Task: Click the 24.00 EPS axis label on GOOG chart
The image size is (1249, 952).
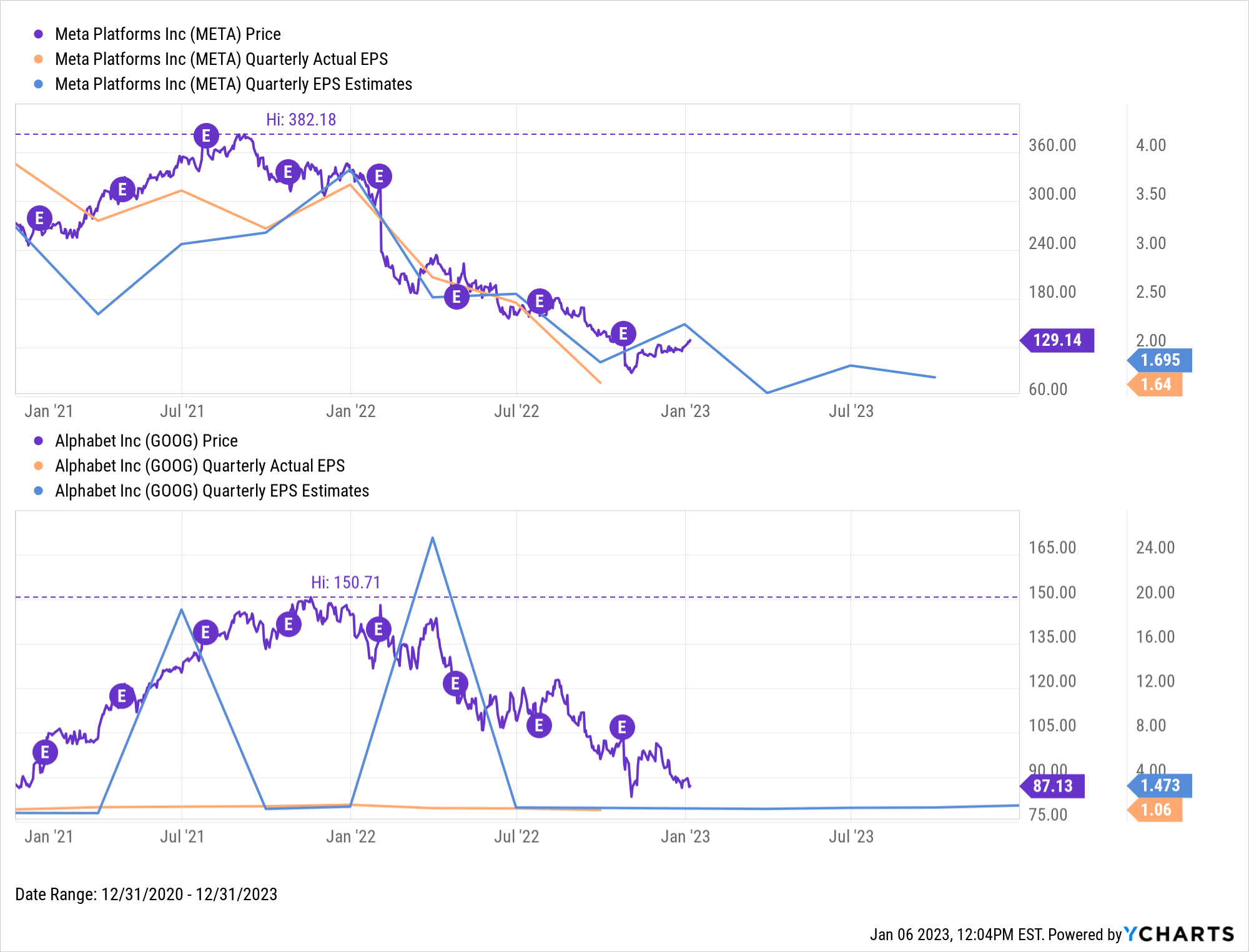Action: point(1155,547)
